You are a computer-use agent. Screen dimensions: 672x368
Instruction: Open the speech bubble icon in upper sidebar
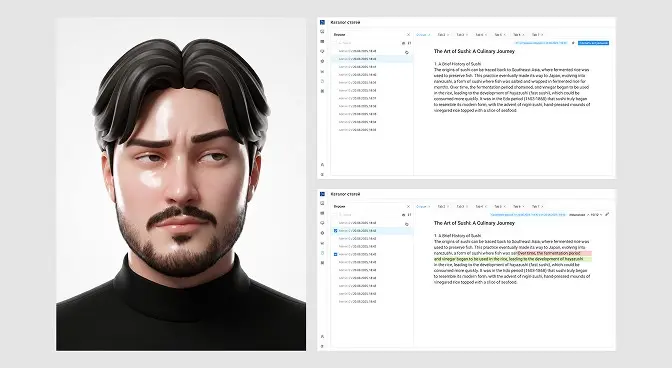pyautogui.click(x=322, y=51)
